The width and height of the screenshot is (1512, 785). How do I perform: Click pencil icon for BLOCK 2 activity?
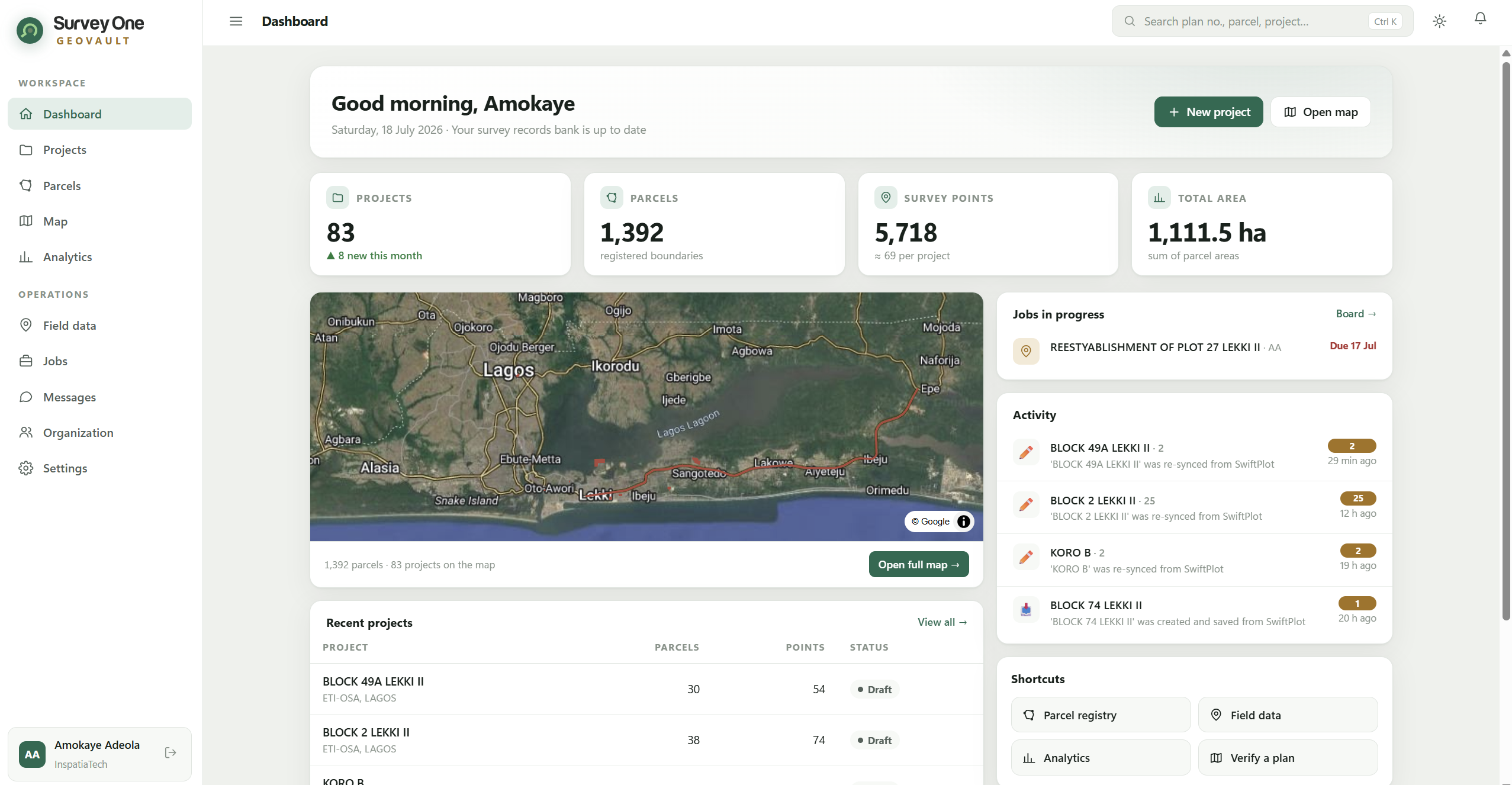point(1026,504)
